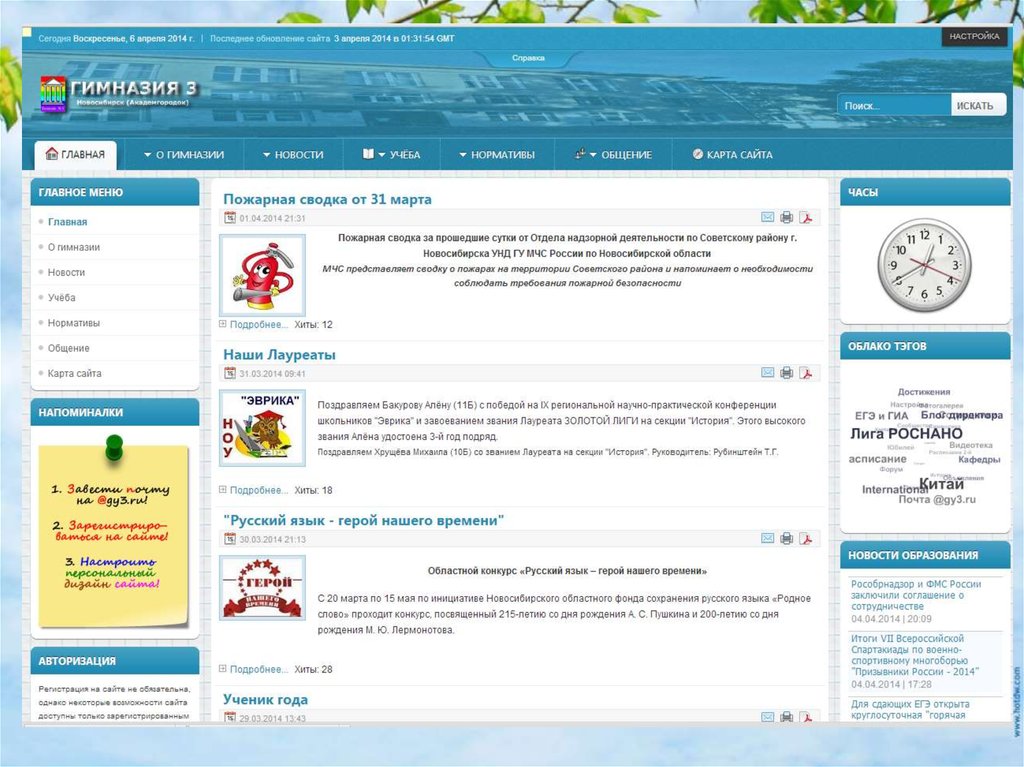Image resolution: width=1024 pixels, height=767 pixels.
Task: Click calendar icon next to 31.03.2014 09:41
Action: 230,373
